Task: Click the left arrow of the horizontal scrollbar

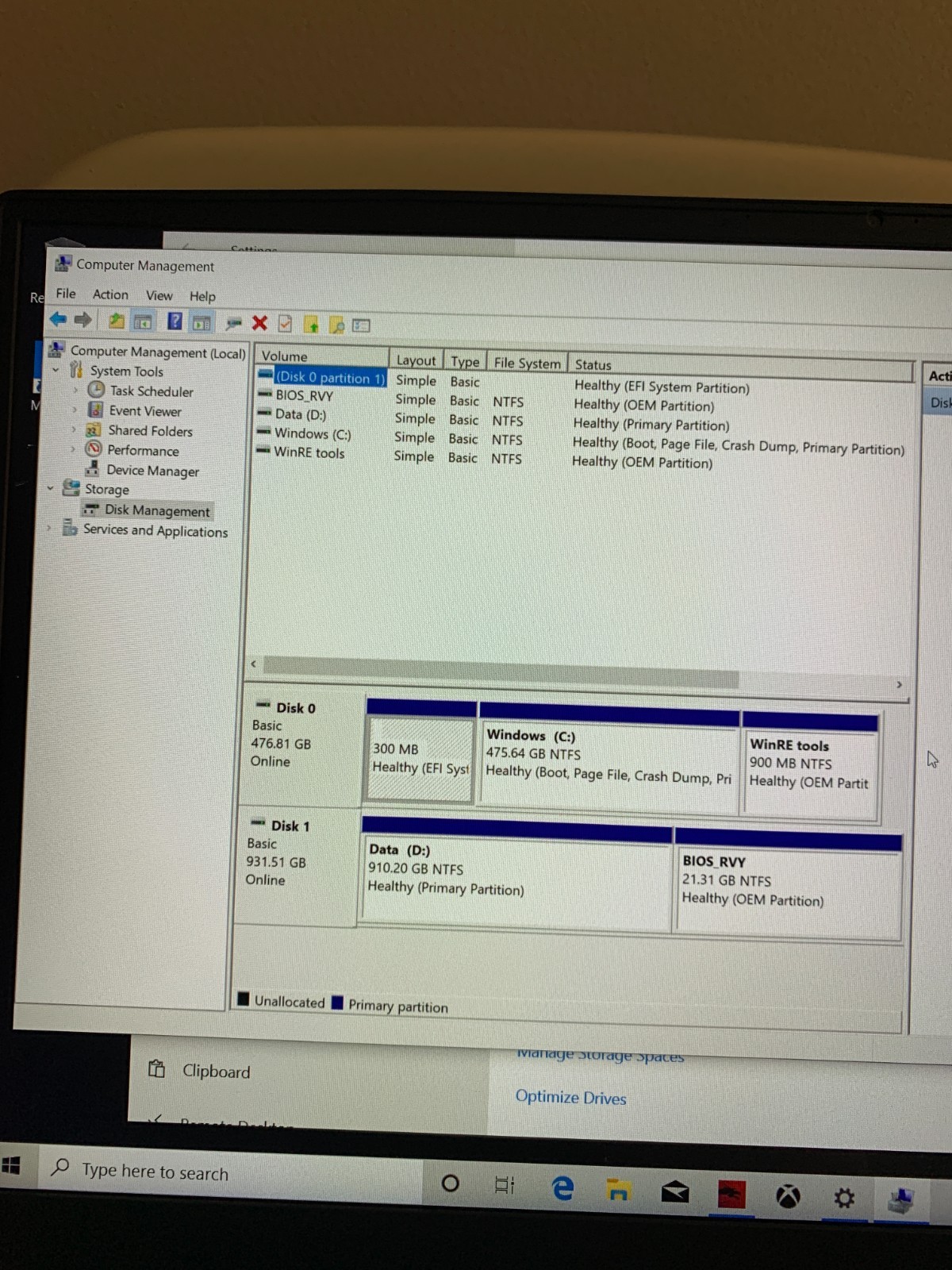Action: [x=253, y=664]
